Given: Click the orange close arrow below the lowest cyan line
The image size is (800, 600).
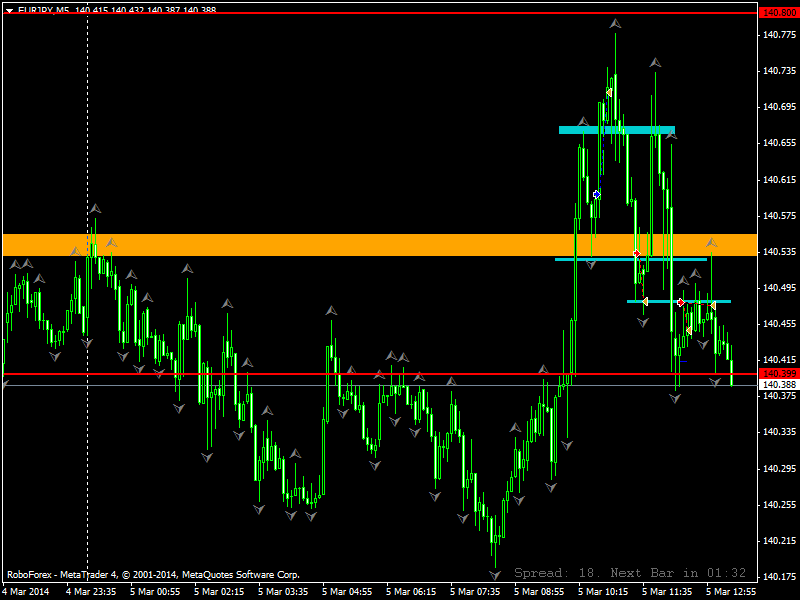Looking at the screenshot, I should pos(689,331).
